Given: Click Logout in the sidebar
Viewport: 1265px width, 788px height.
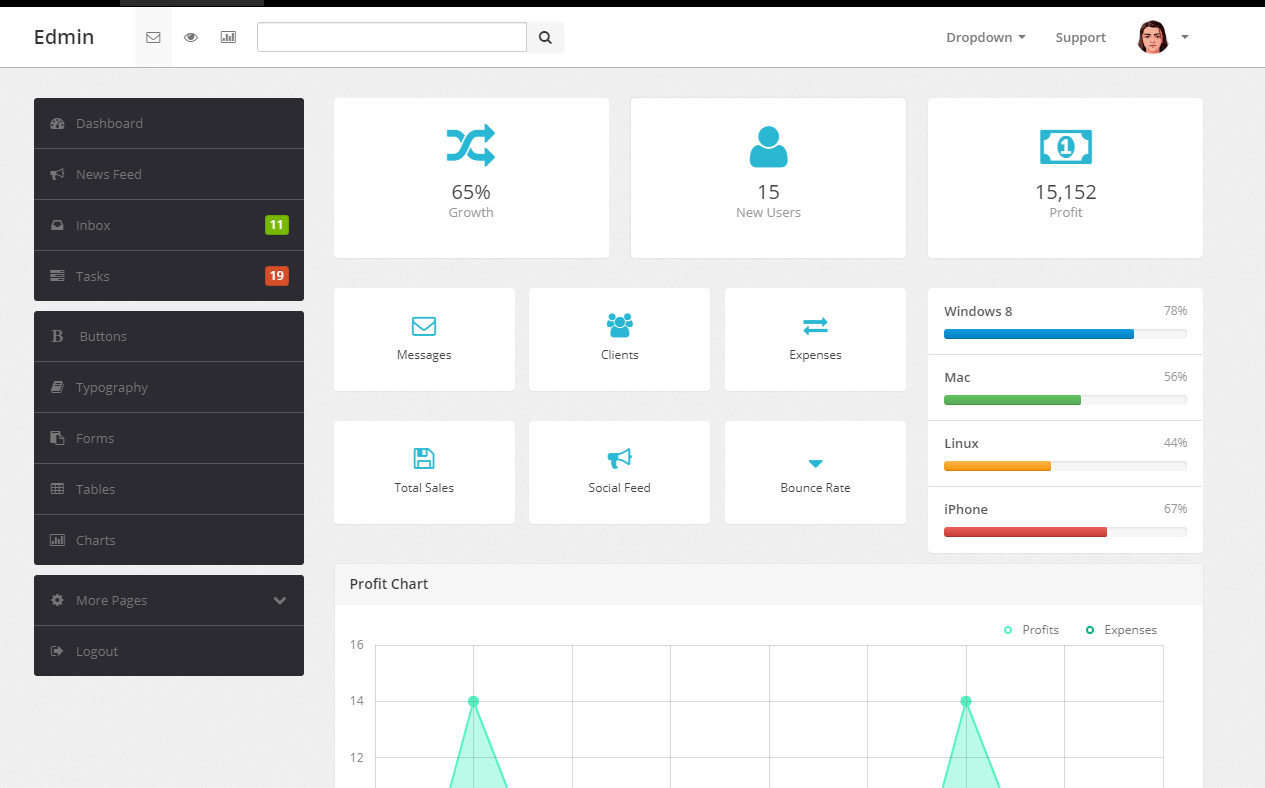Looking at the screenshot, I should coord(169,651).
